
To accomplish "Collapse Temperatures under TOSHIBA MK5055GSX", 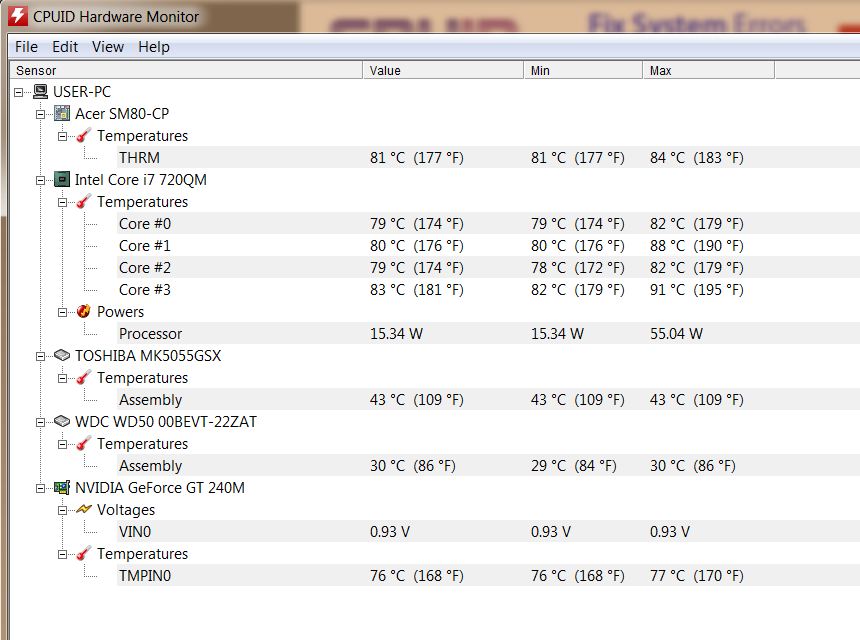I will pyautogui.click(x=63, y=378).
